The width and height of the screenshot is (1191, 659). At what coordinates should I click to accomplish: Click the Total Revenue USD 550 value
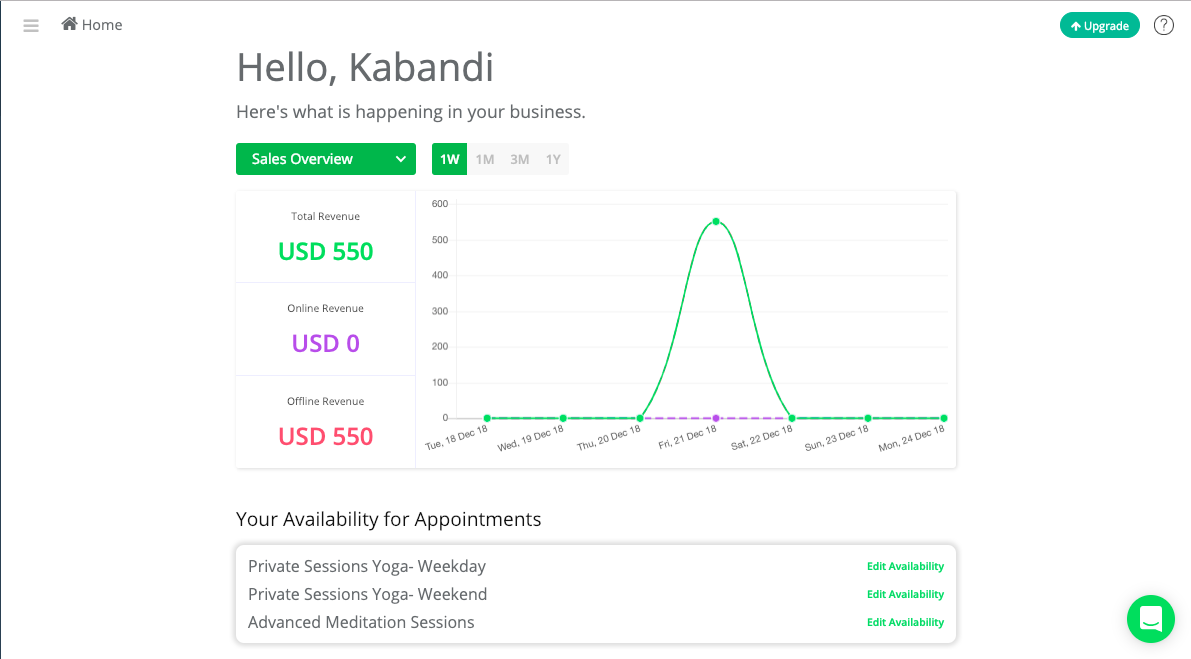(326, 251)
